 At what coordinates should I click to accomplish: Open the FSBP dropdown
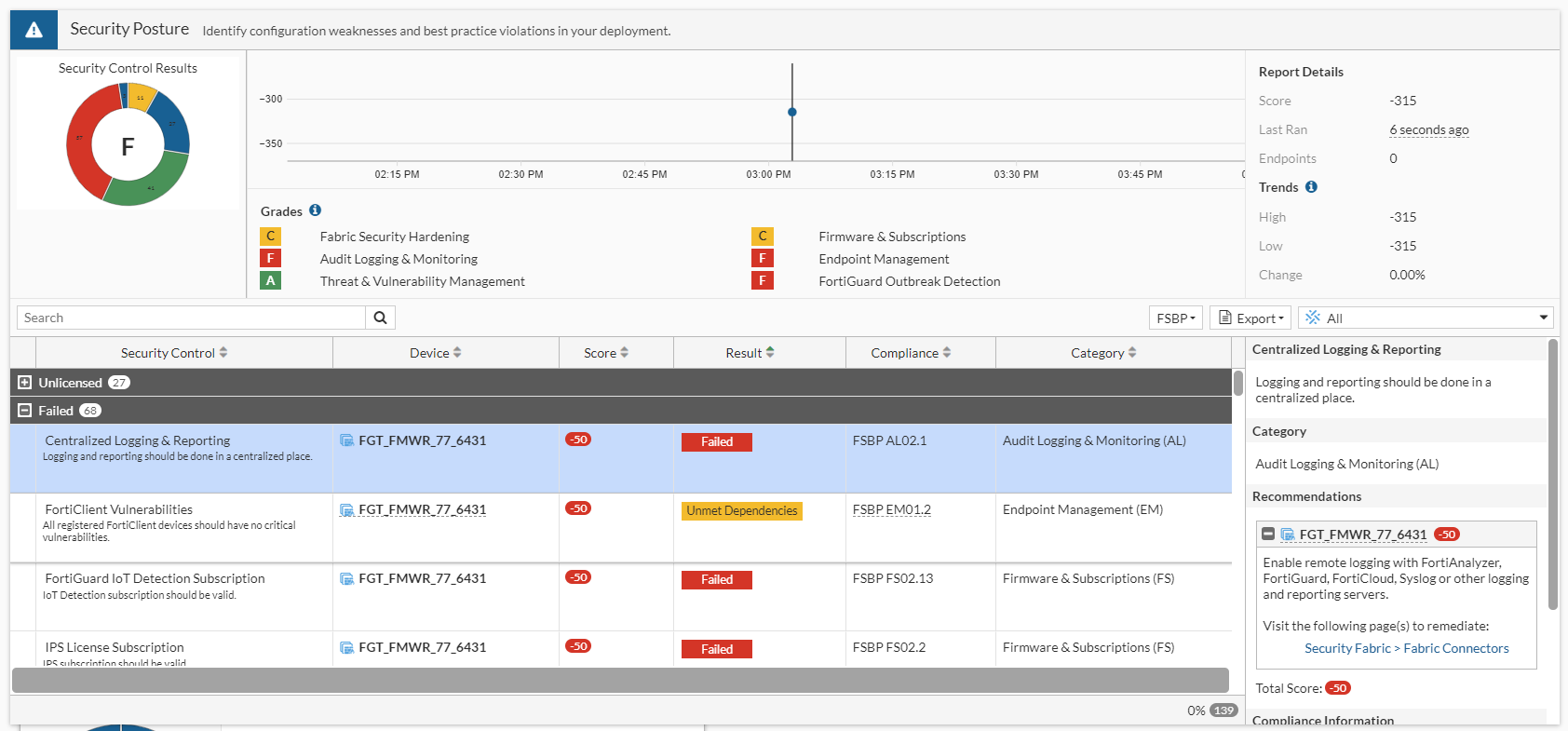pyautogui.click(x=1175, y=318)
